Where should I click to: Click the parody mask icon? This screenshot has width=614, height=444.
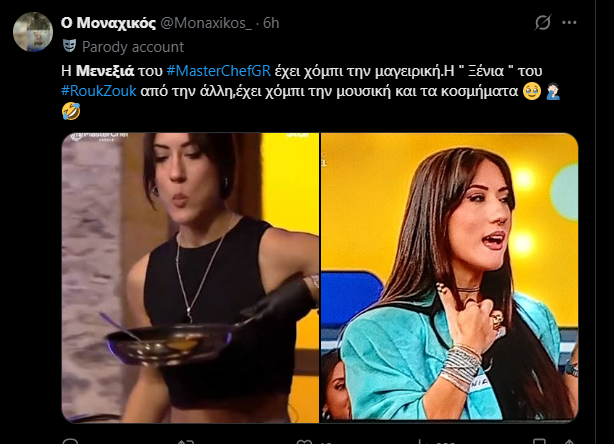click(70, 46)
